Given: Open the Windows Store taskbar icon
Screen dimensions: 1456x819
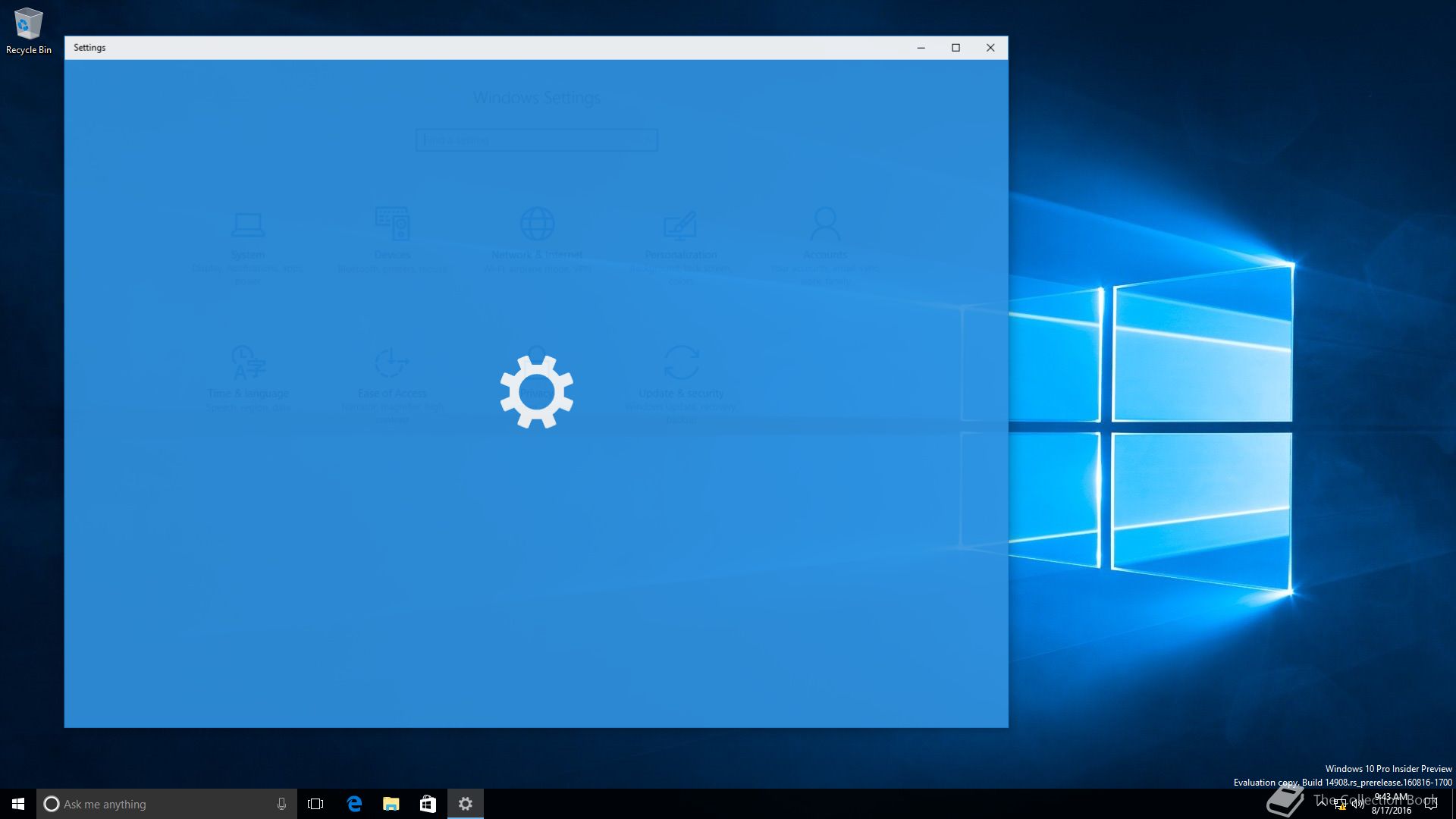Looking at the screenshot, I should (x=428, y=804).
